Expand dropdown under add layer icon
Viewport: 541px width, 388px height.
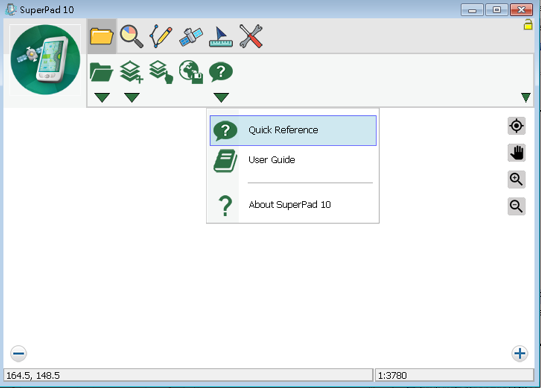(132, 98)
